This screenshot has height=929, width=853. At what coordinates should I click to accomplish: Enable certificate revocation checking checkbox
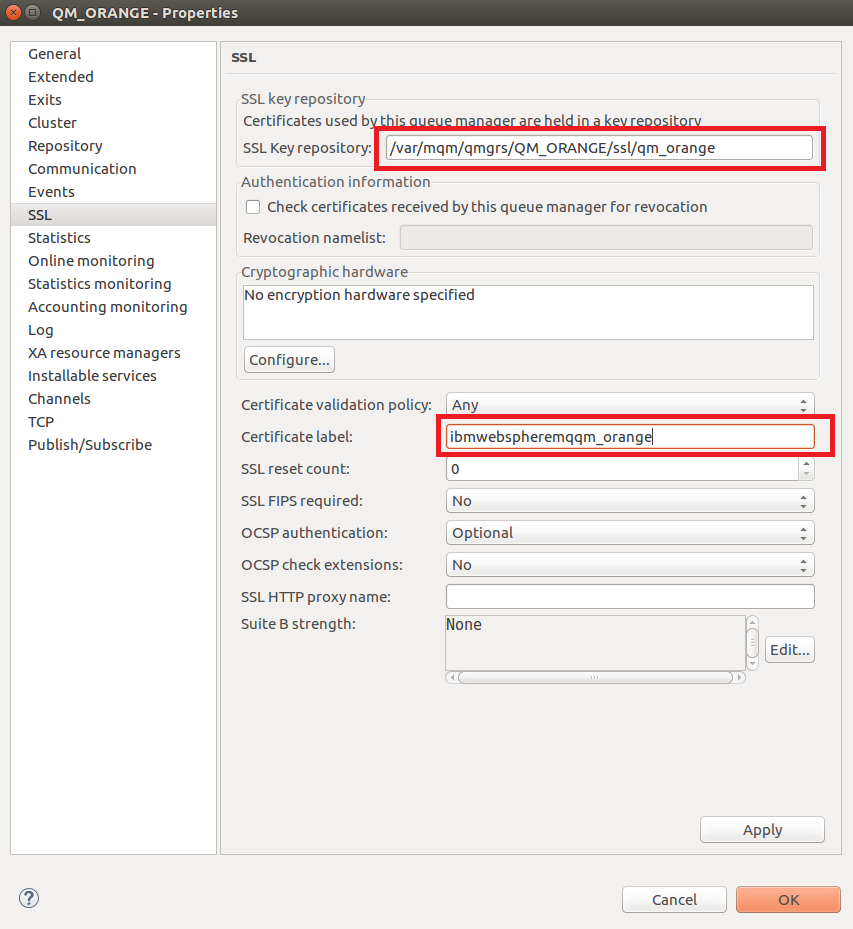click(x=253, y=207)
